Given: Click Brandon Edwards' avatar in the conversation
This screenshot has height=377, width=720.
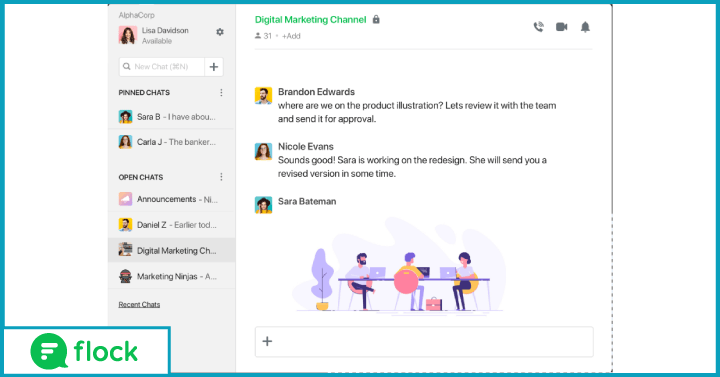Looking at the screenshot, I should 264,96.
